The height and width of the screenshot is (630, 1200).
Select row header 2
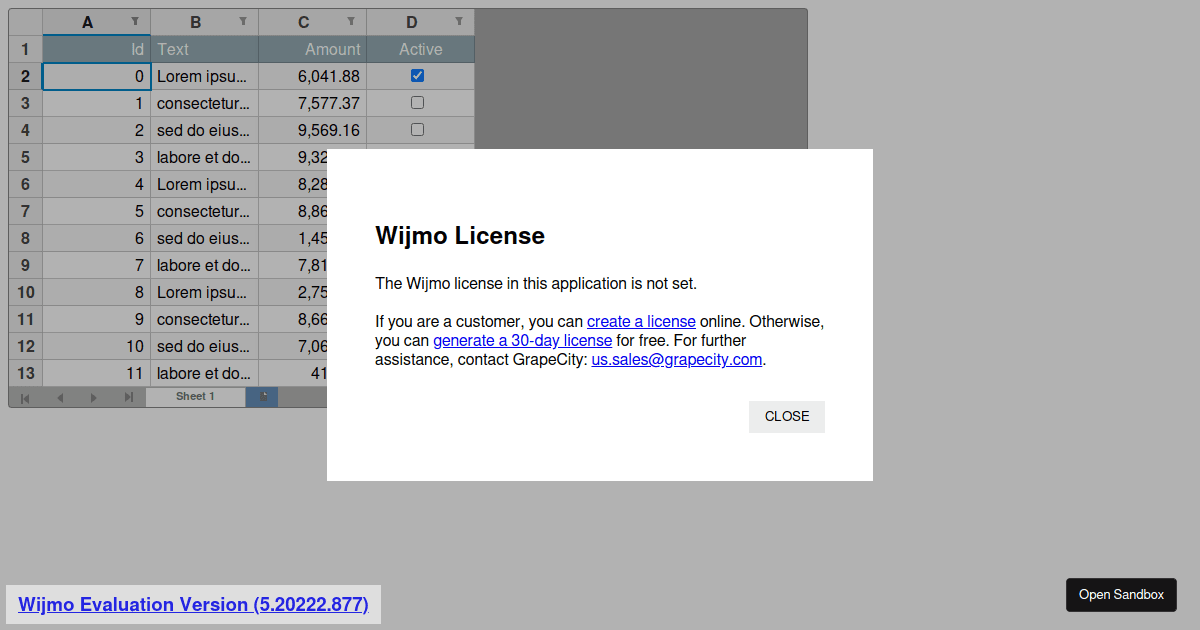[25, 76]
